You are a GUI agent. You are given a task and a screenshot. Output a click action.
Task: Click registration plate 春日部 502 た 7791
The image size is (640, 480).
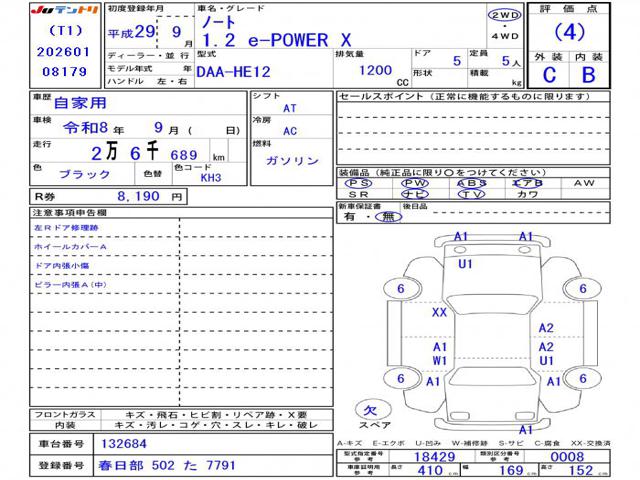[x=167, y=465]
